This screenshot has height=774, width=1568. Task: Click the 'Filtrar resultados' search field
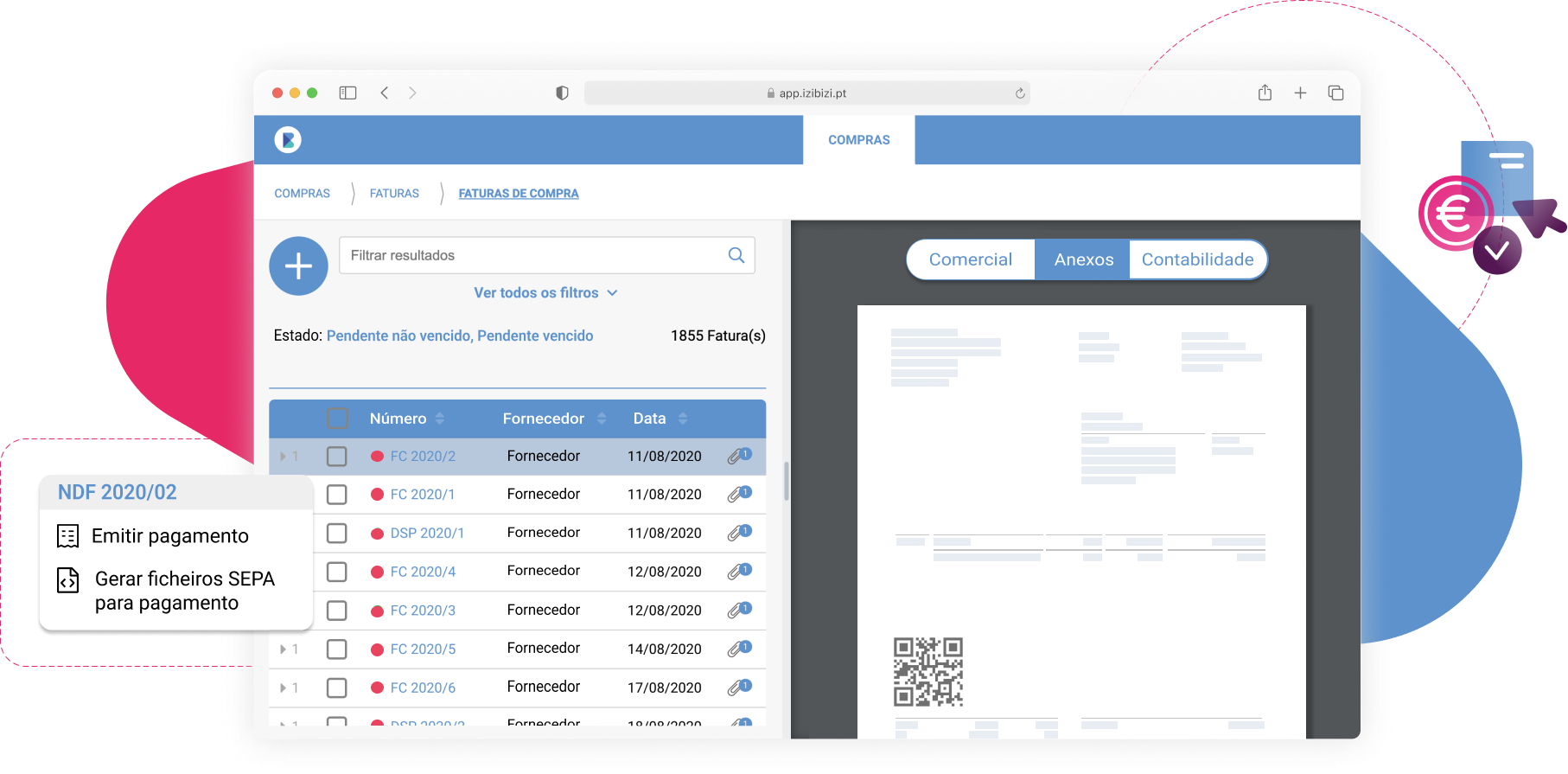click(532, 255)
